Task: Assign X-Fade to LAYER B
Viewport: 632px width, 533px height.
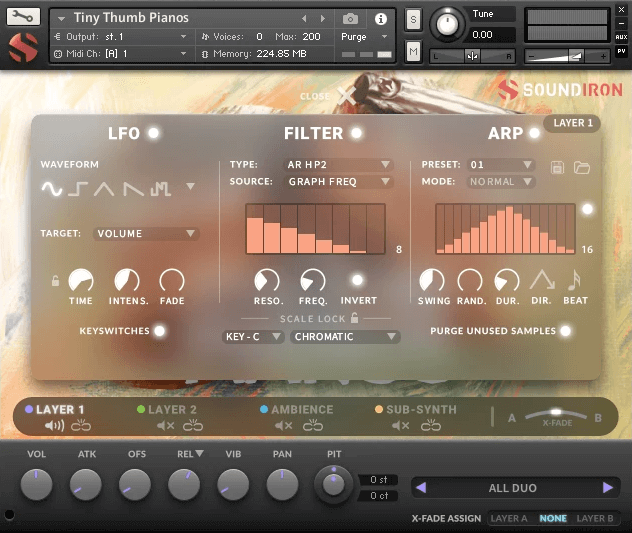Action: pyautogui.click(x=595, y=518)
